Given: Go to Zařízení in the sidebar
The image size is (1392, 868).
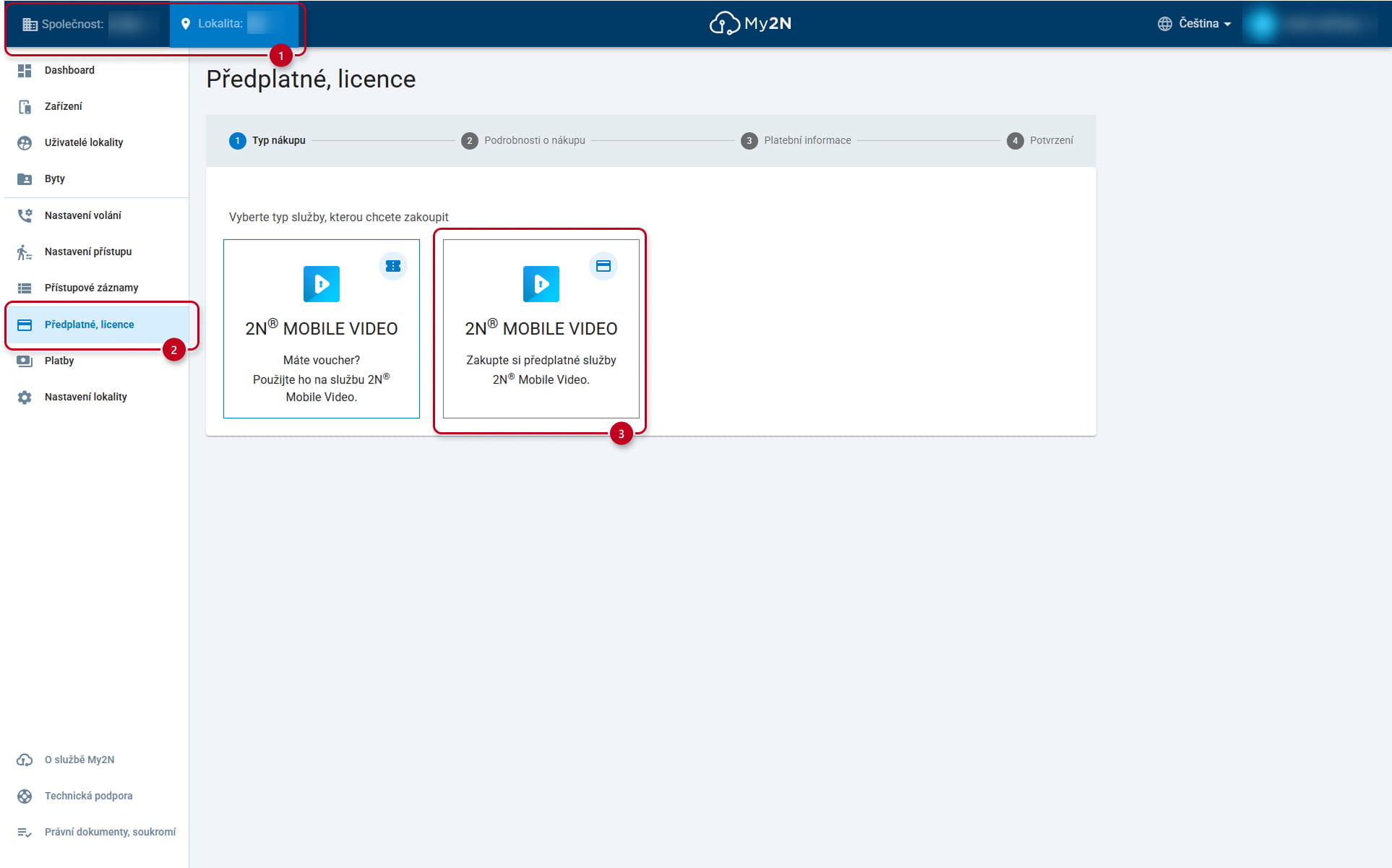Looking at the screenshot, I should tap(97, 106).
